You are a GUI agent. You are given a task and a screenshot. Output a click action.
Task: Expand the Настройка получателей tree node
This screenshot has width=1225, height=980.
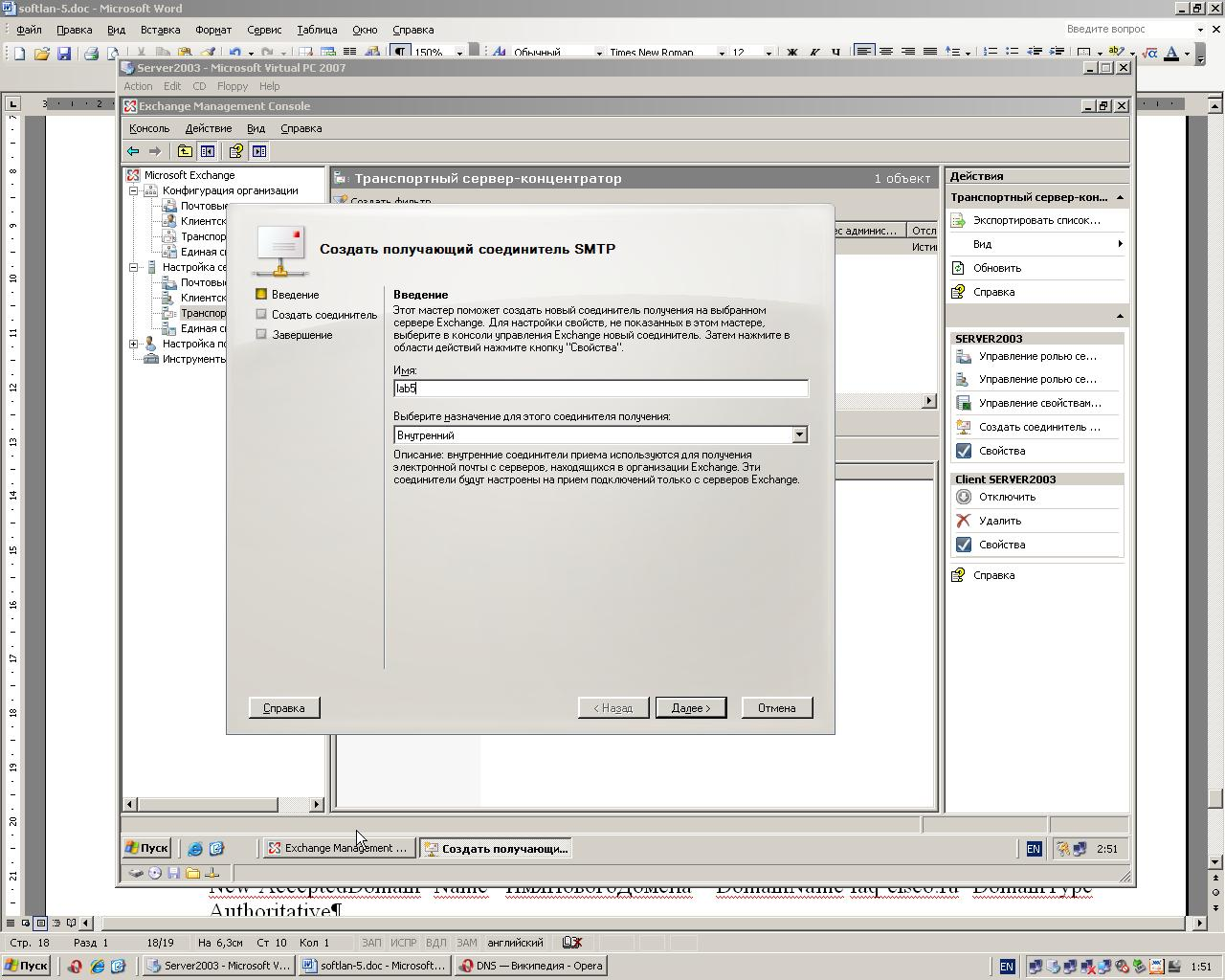(134, 344)
